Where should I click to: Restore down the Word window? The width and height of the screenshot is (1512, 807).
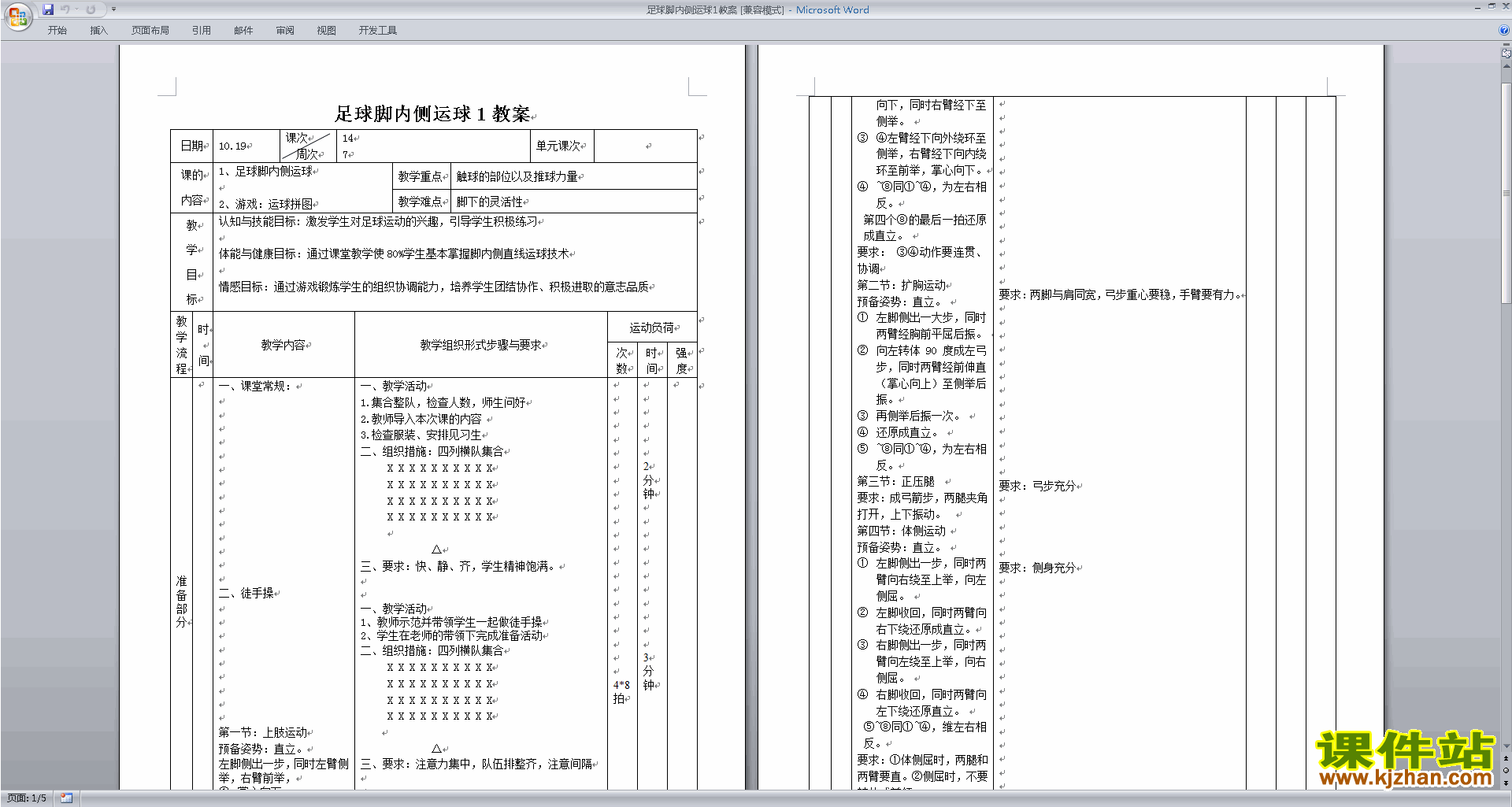[1492, 6]
